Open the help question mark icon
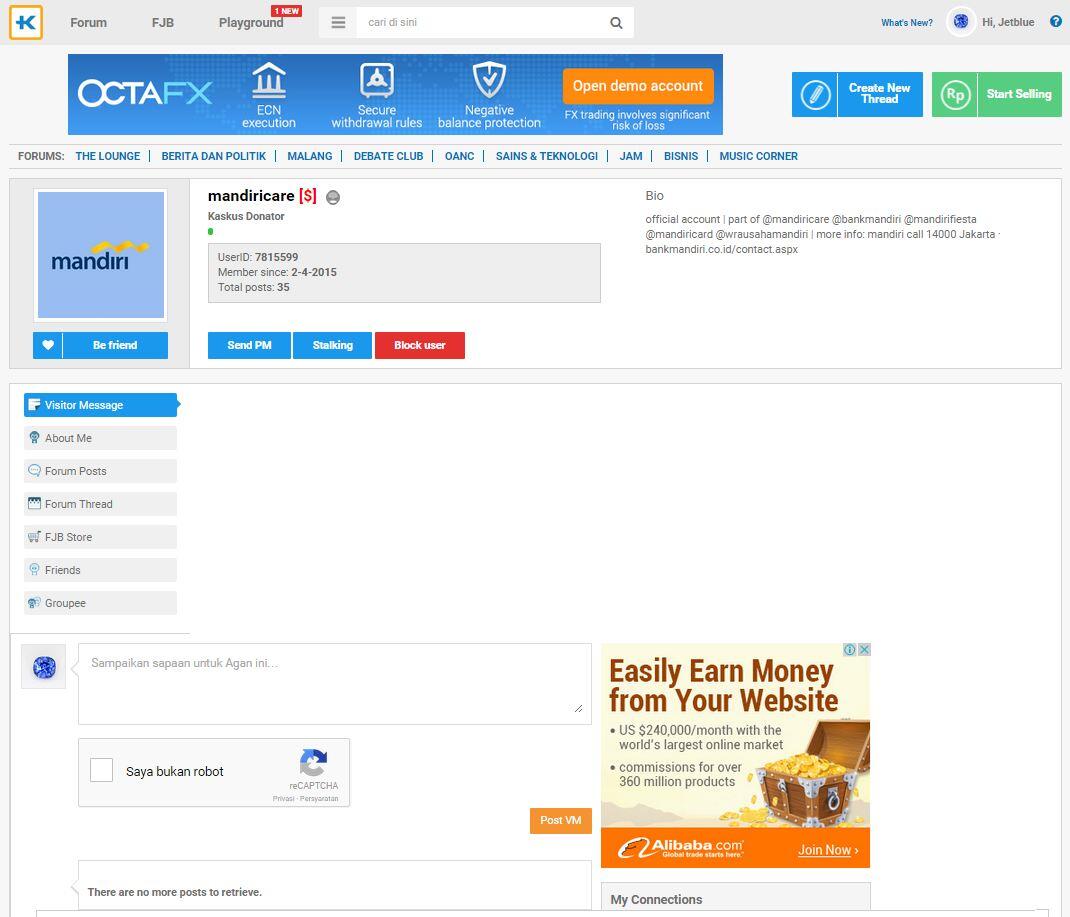Screen dimensions: 1070x917 [1056, 21]
